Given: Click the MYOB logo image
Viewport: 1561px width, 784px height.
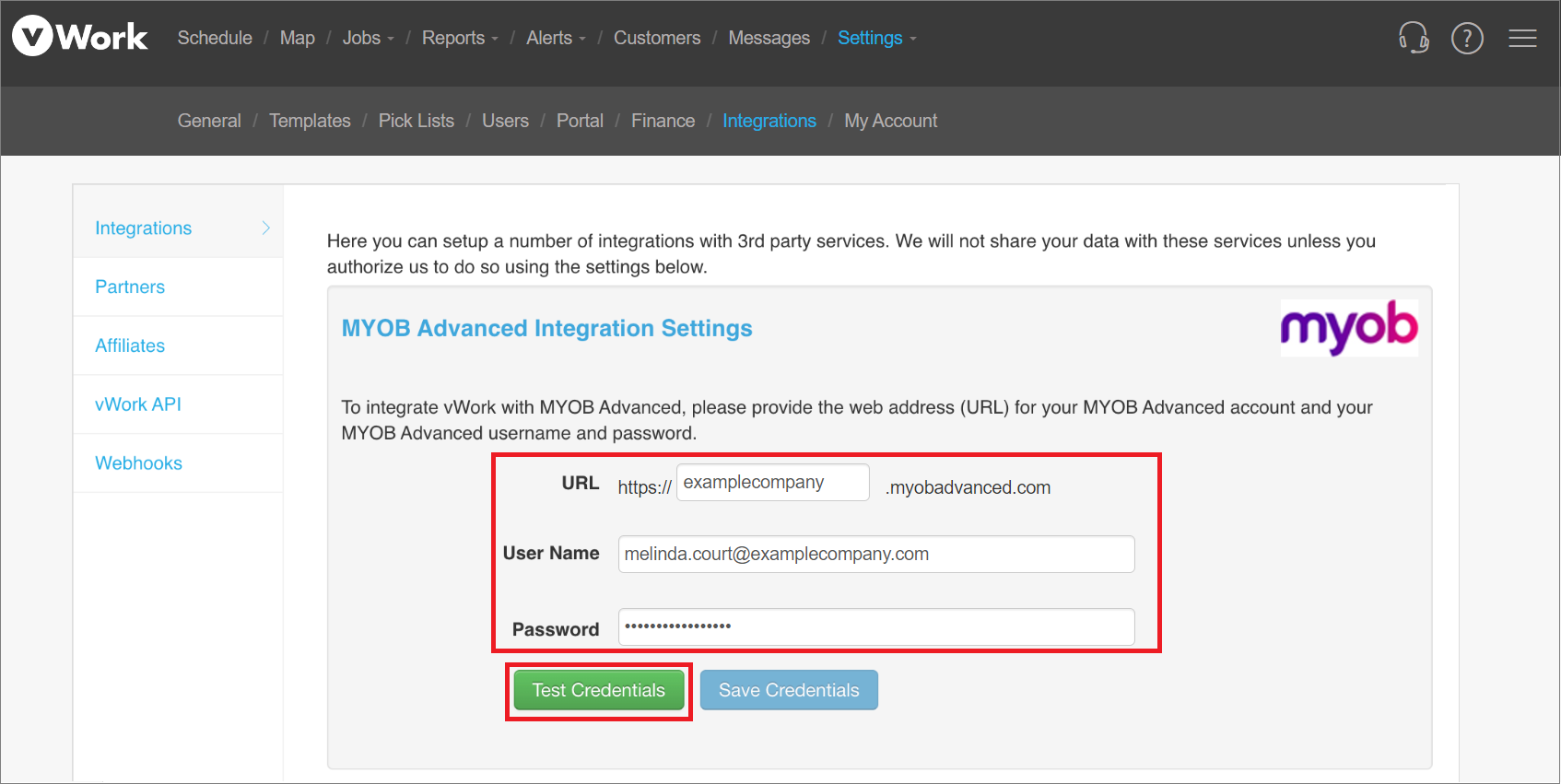Looking at the screenshot, I should (x=1348, y=328).
